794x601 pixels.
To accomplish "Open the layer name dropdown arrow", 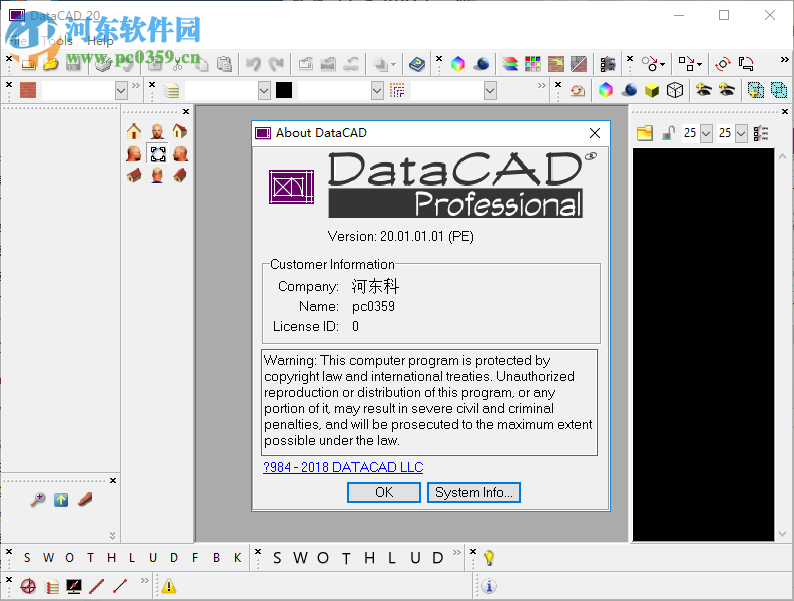I will pyautogui.click(x=264, y=91).
